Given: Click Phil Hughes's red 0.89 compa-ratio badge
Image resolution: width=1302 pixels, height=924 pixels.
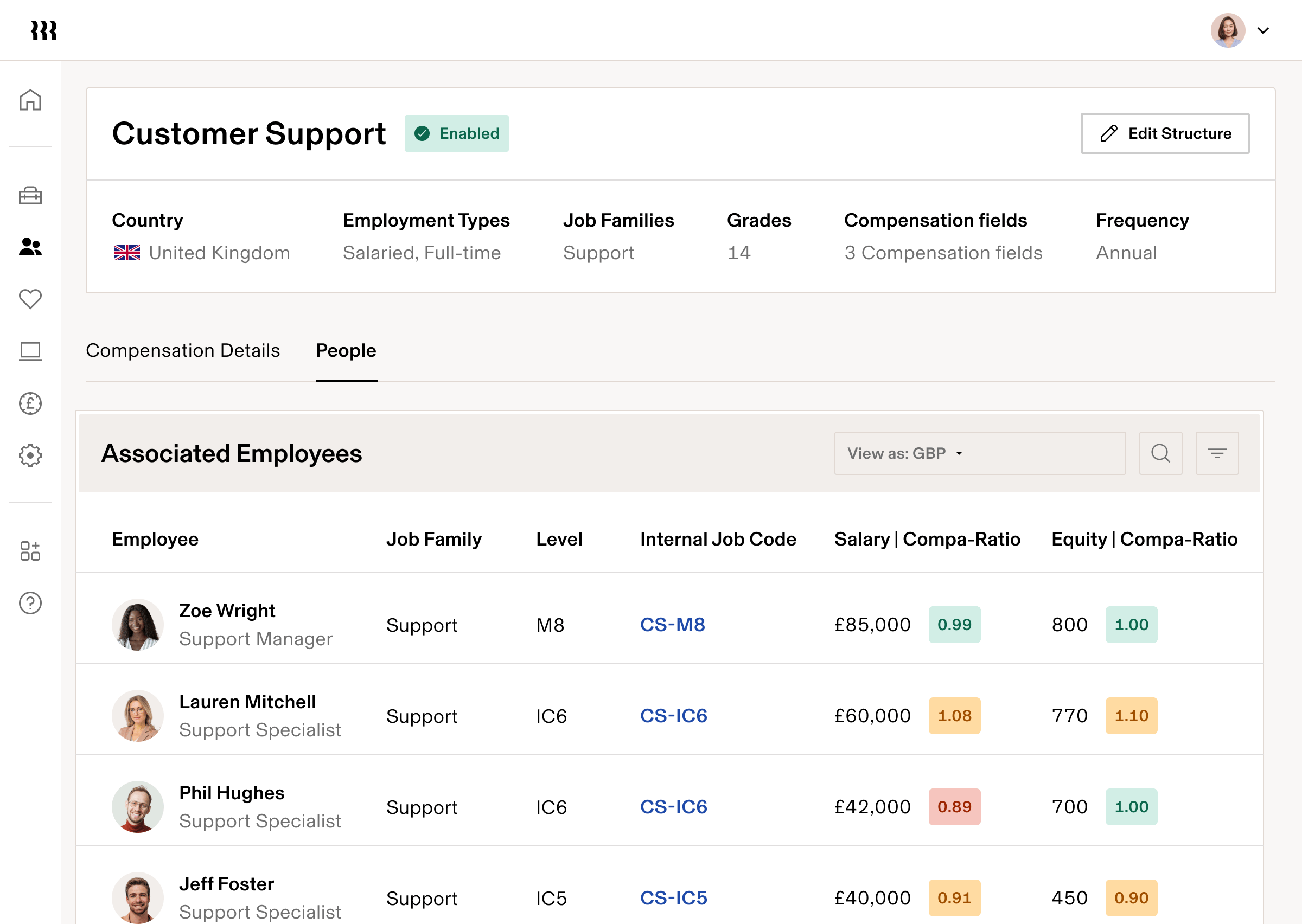Looking at the screenshot, I should [x=954, y=807].
